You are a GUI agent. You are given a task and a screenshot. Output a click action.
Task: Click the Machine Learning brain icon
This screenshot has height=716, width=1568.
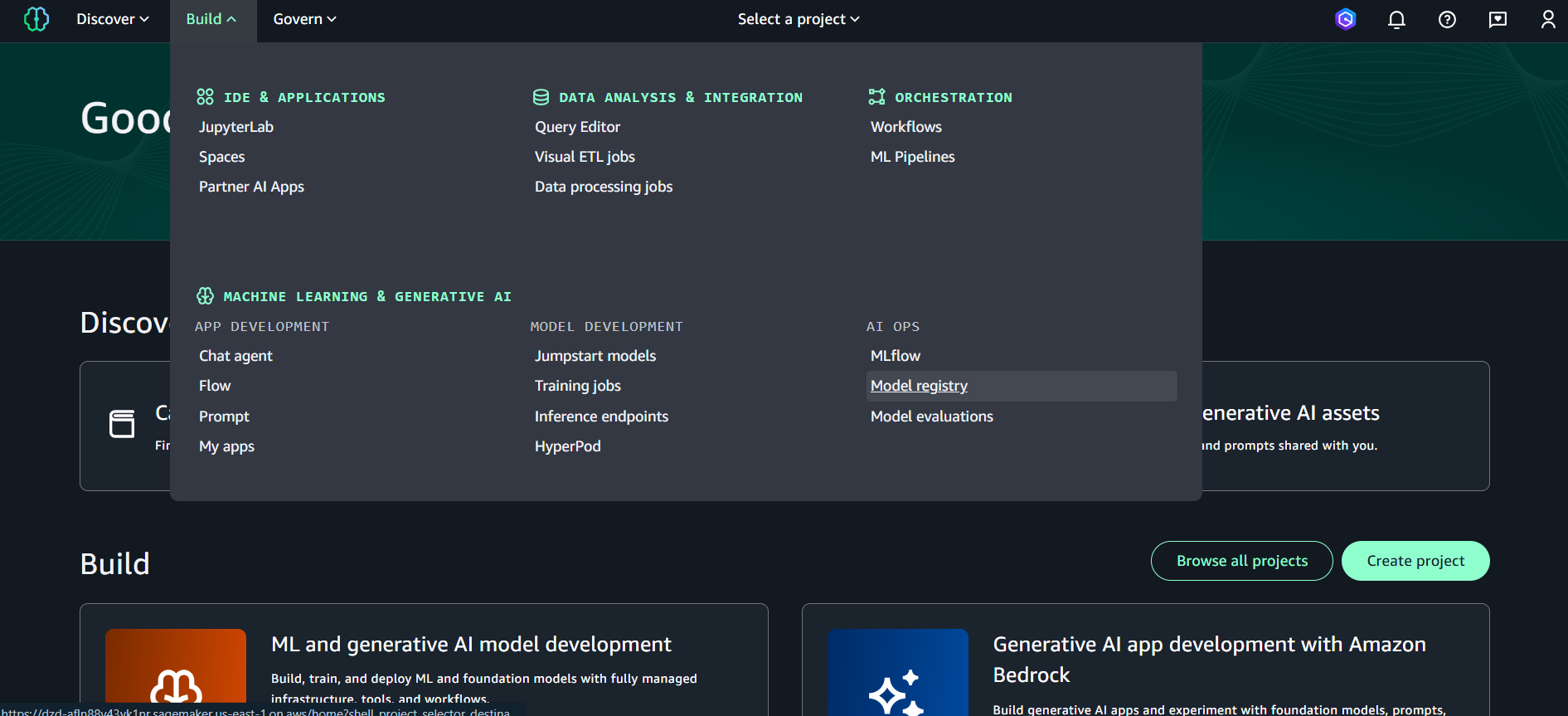(x=205, y=296)
